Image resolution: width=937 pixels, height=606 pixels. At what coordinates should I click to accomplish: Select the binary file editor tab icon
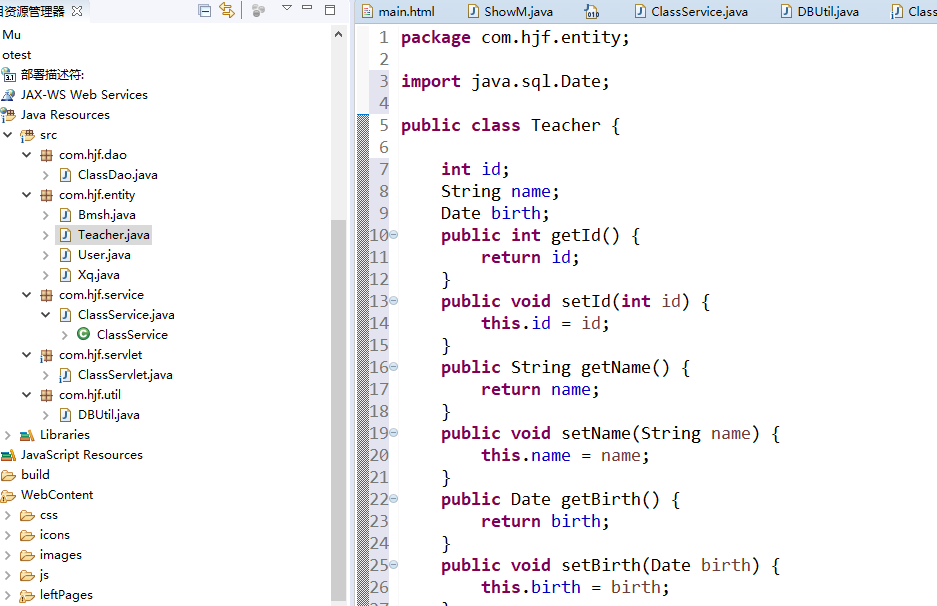(x=592, y=11)
